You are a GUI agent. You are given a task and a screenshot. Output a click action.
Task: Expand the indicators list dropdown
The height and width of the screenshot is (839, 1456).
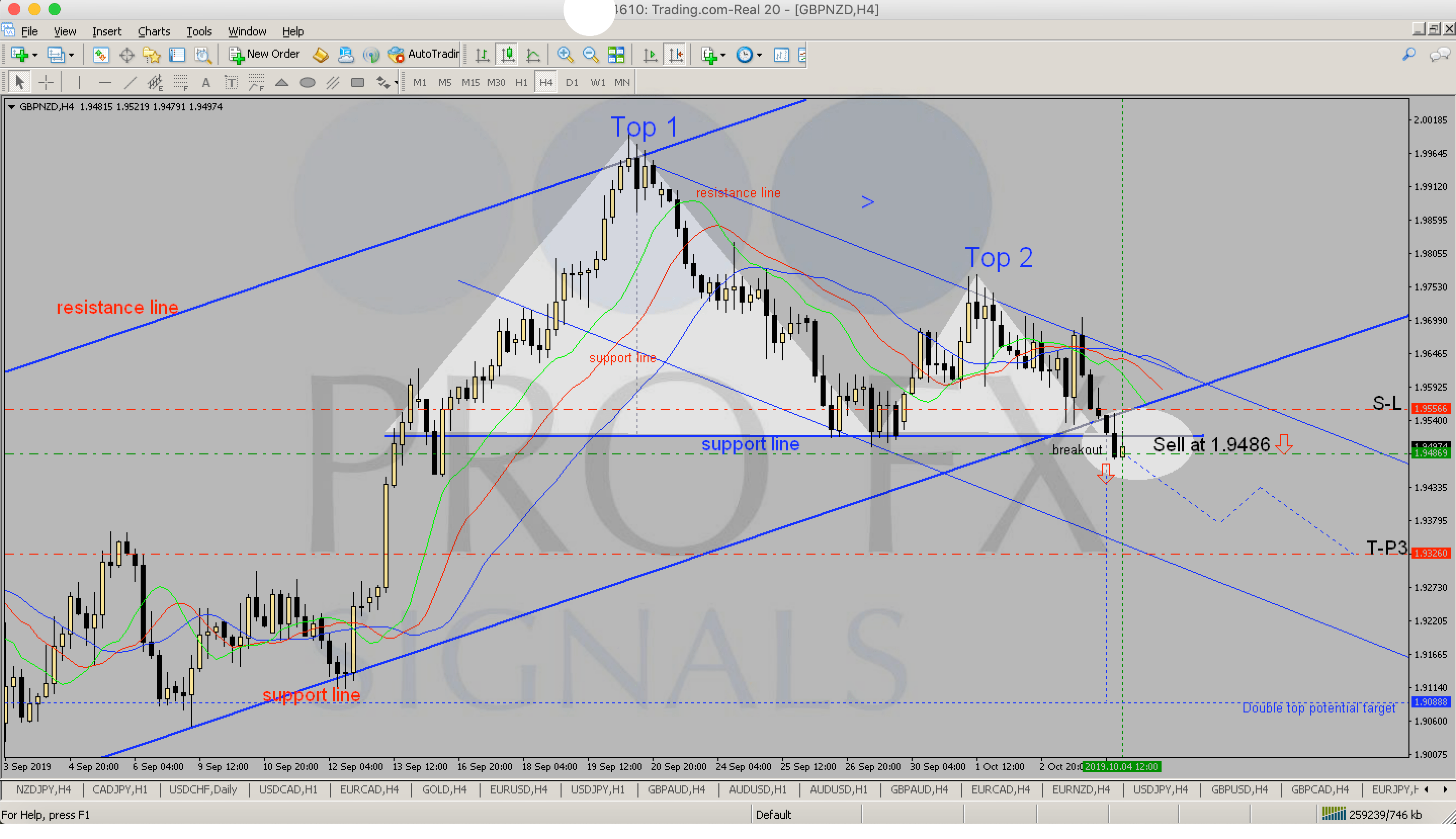tap(722, 55)
